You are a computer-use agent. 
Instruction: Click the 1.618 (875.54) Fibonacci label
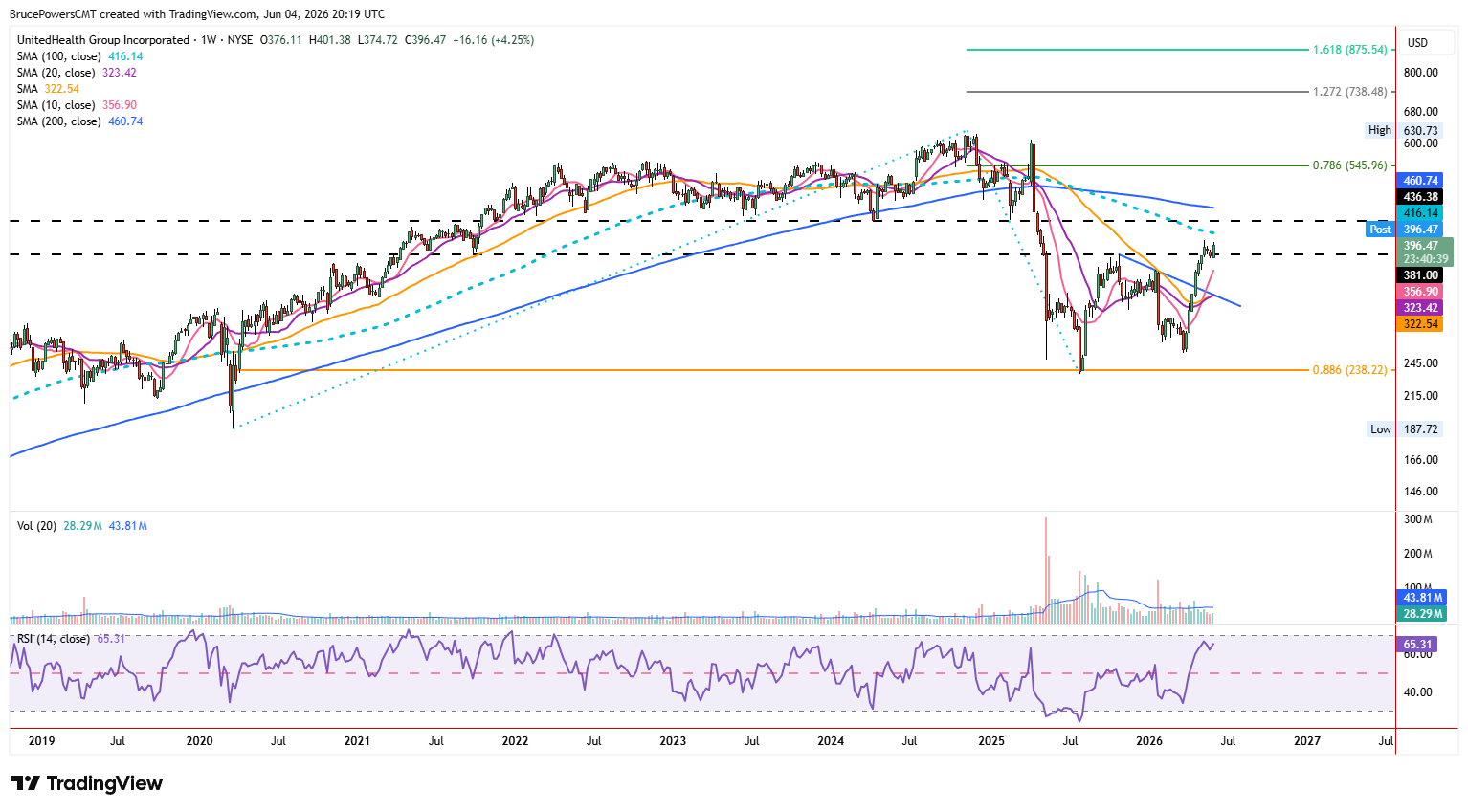click(1349, 50)
